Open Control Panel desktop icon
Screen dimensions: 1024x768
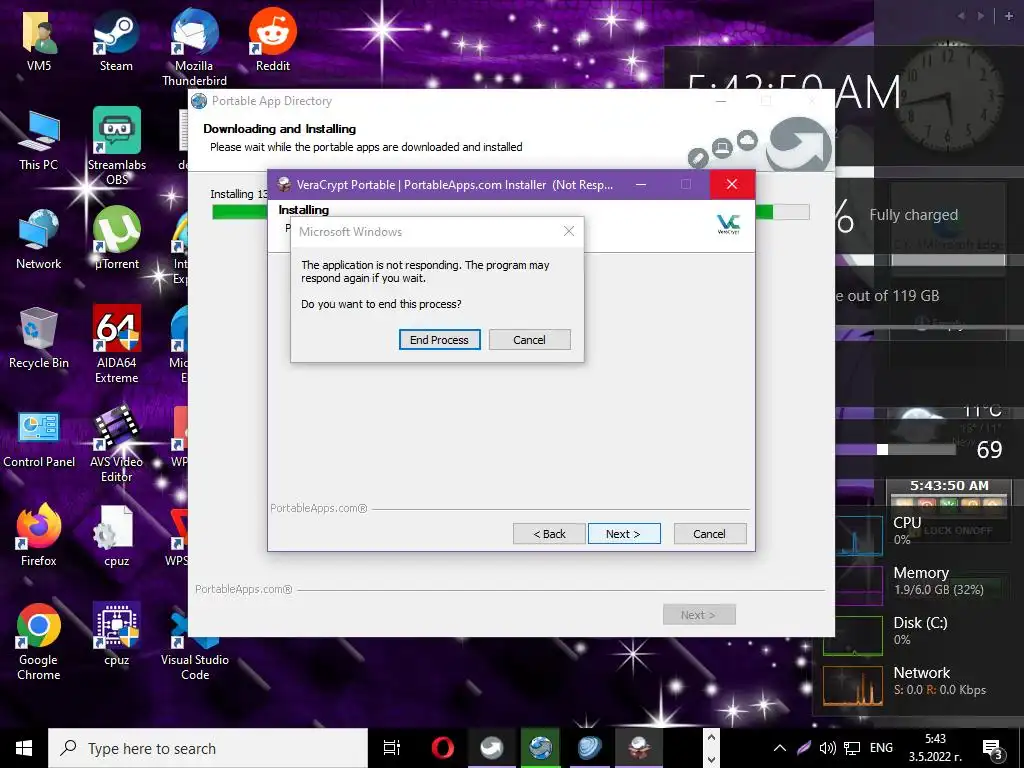[39, 438]
